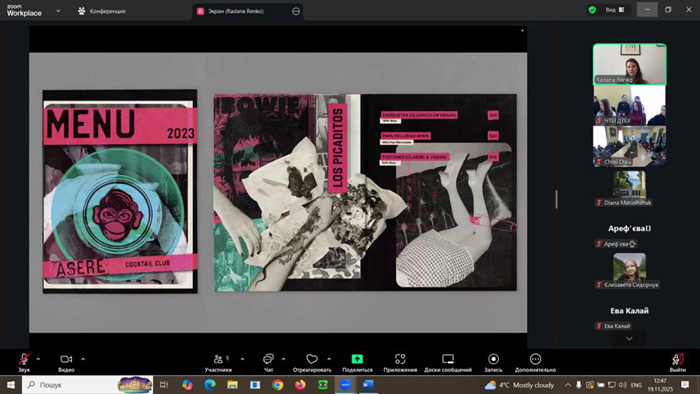Select the Экран (Radana Renko) tab

(x=243, y=12)
